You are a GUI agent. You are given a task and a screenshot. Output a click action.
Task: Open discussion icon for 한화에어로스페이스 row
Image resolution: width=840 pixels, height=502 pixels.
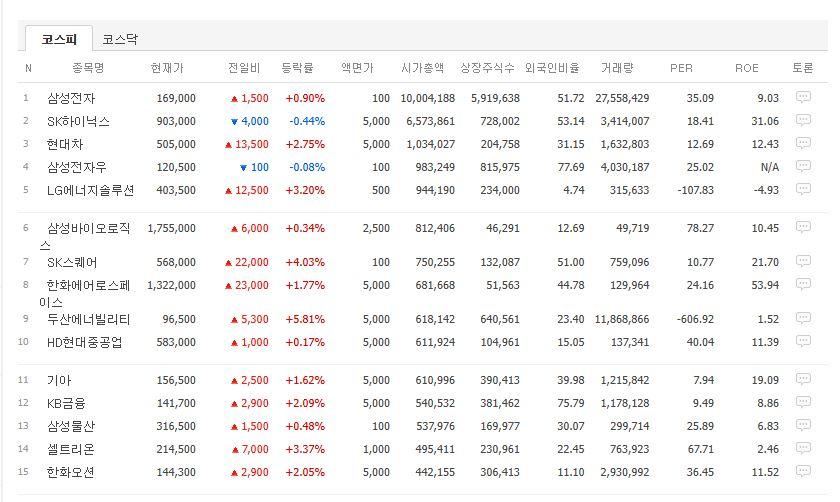pyautogui.click(x=803, y=284)
